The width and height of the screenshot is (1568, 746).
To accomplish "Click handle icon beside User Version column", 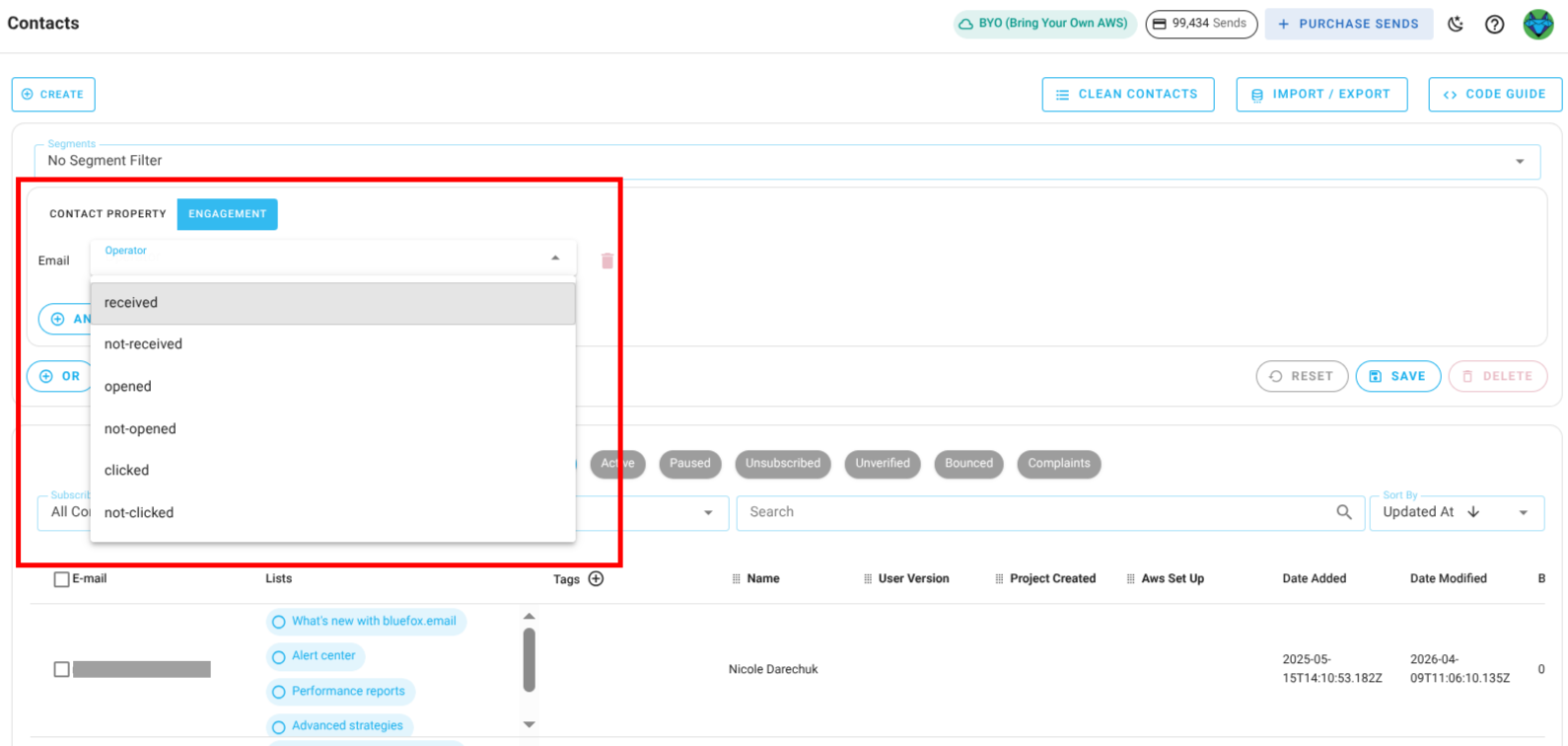I will tap(868, 579).
